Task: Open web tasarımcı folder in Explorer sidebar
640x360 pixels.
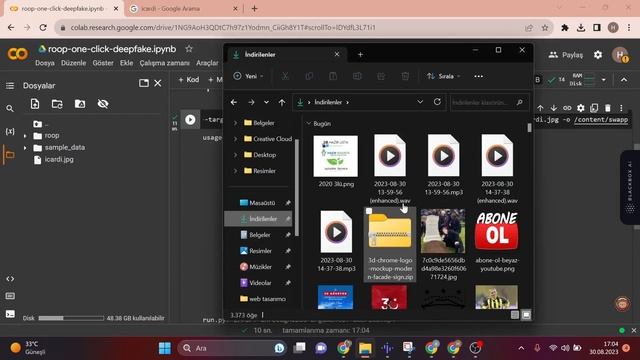Action: (x=262, y=299)
